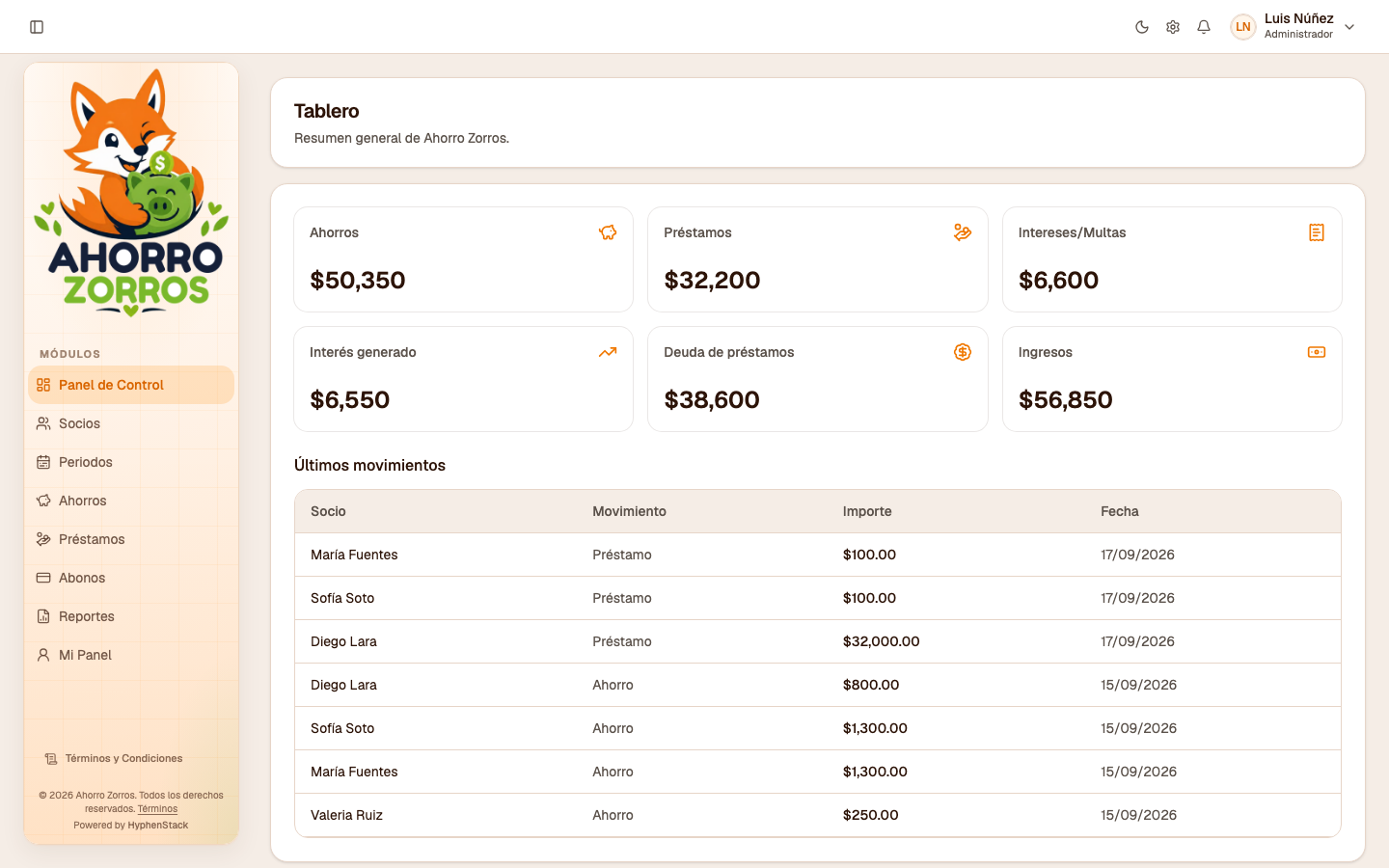Viewport: 1389px width, 868px height.
Task: Click the Ahorro Zorros fox logo
Action: point(131,193)
